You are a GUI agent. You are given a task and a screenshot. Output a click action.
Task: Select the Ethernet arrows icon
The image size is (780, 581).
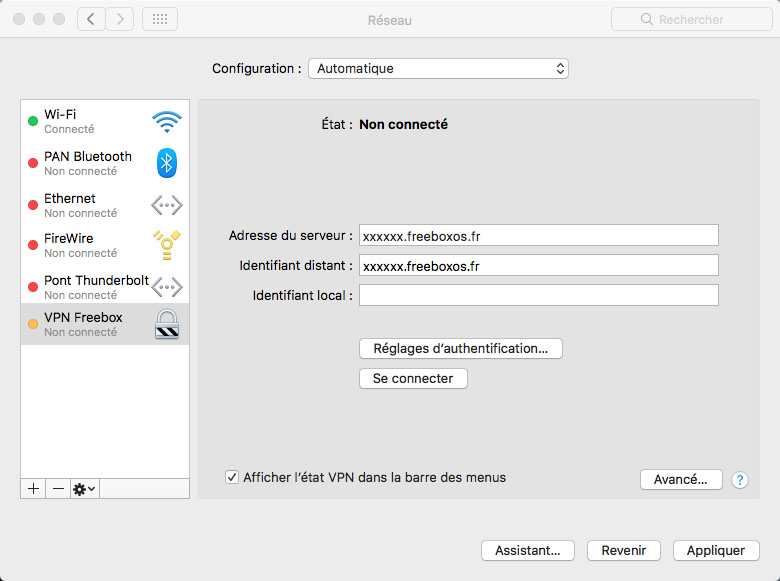tap(167, 204)
